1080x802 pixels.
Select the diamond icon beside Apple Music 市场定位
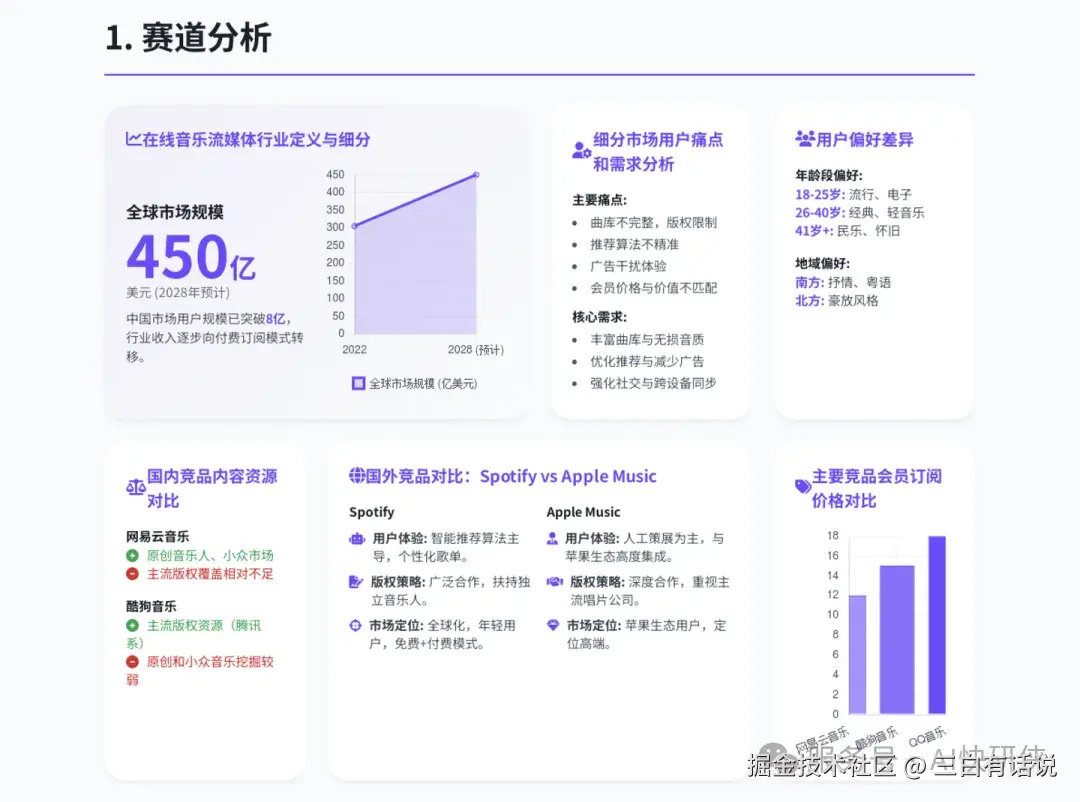553,624
